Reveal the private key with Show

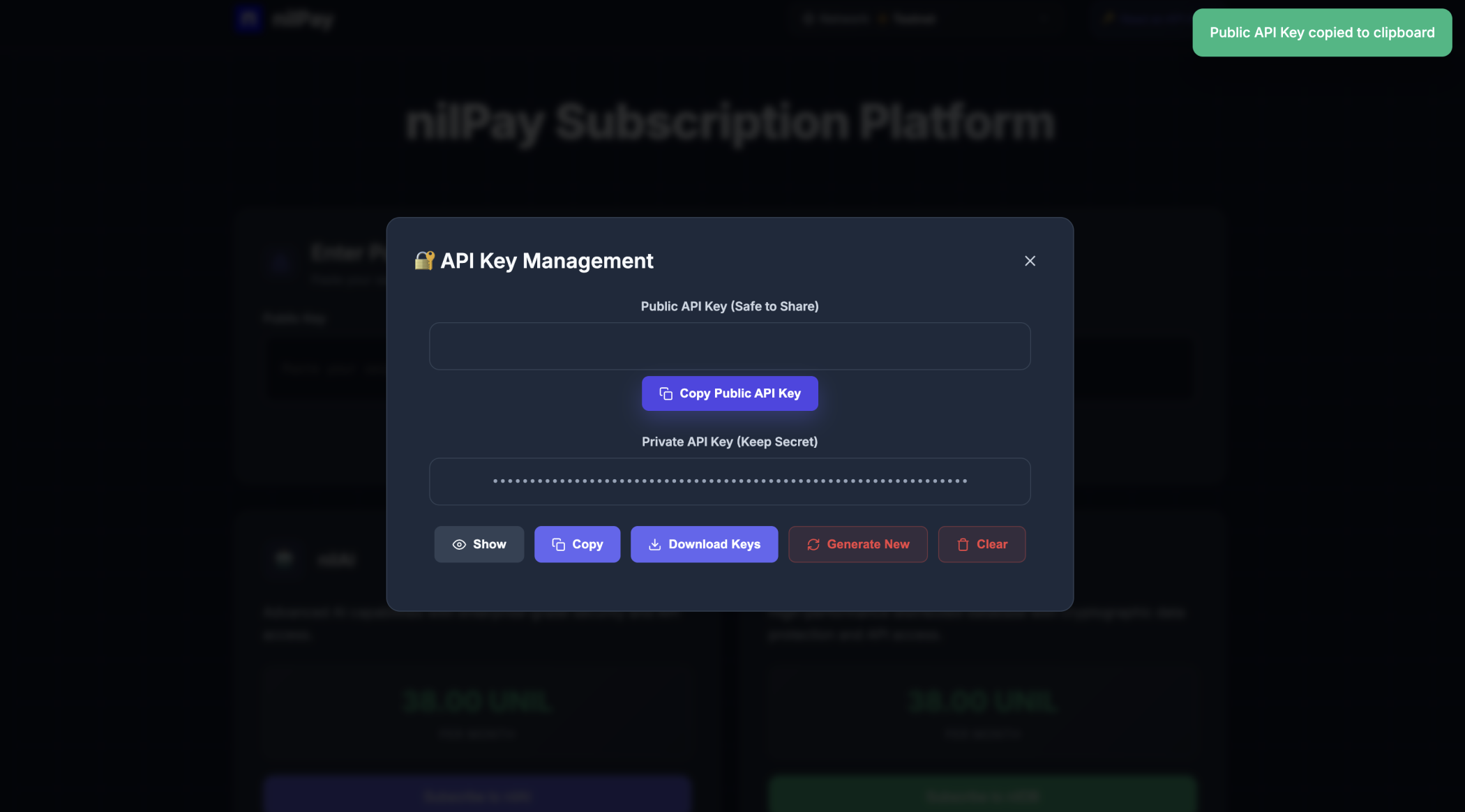click(479, 544)
